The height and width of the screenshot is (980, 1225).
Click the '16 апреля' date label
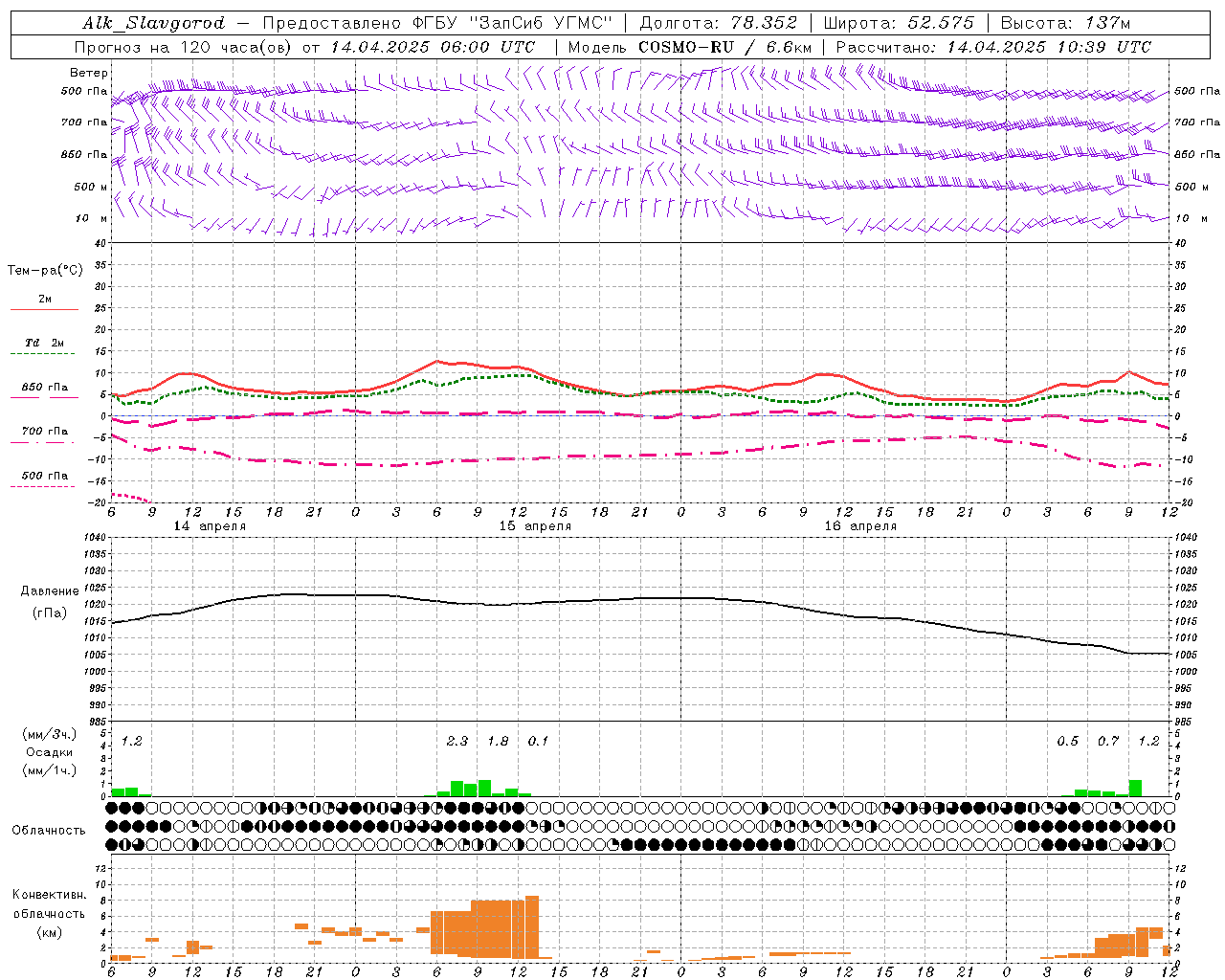coord(859,526)
